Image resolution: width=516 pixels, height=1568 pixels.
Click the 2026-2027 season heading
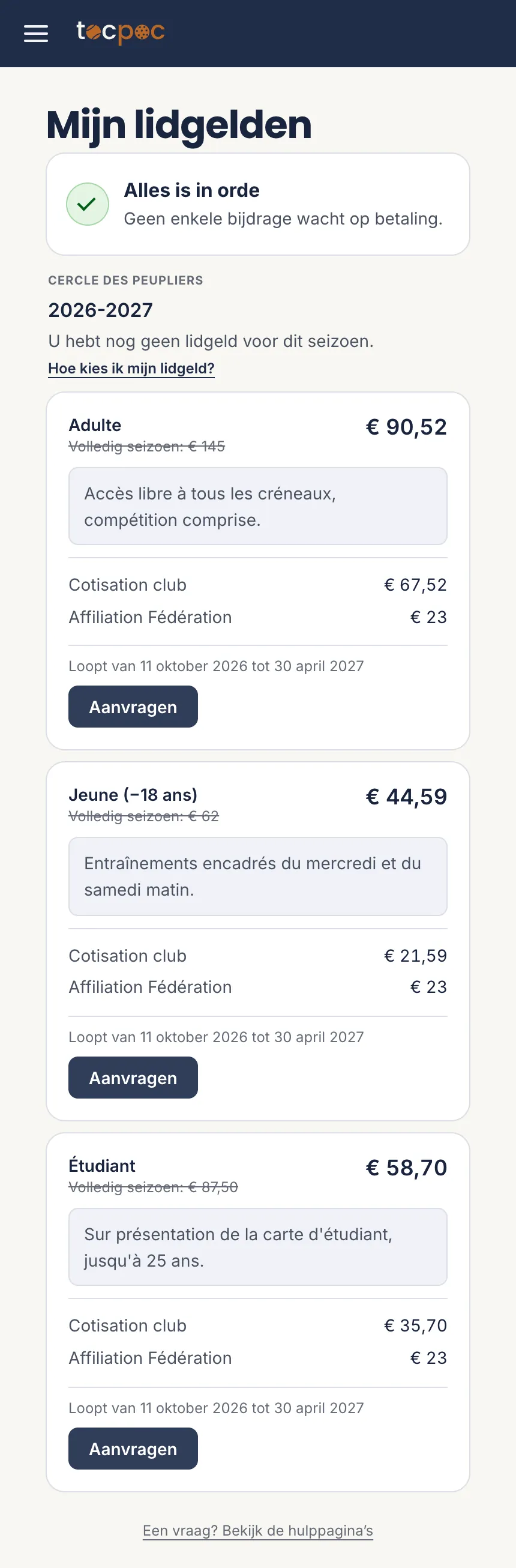coord(100,310)
